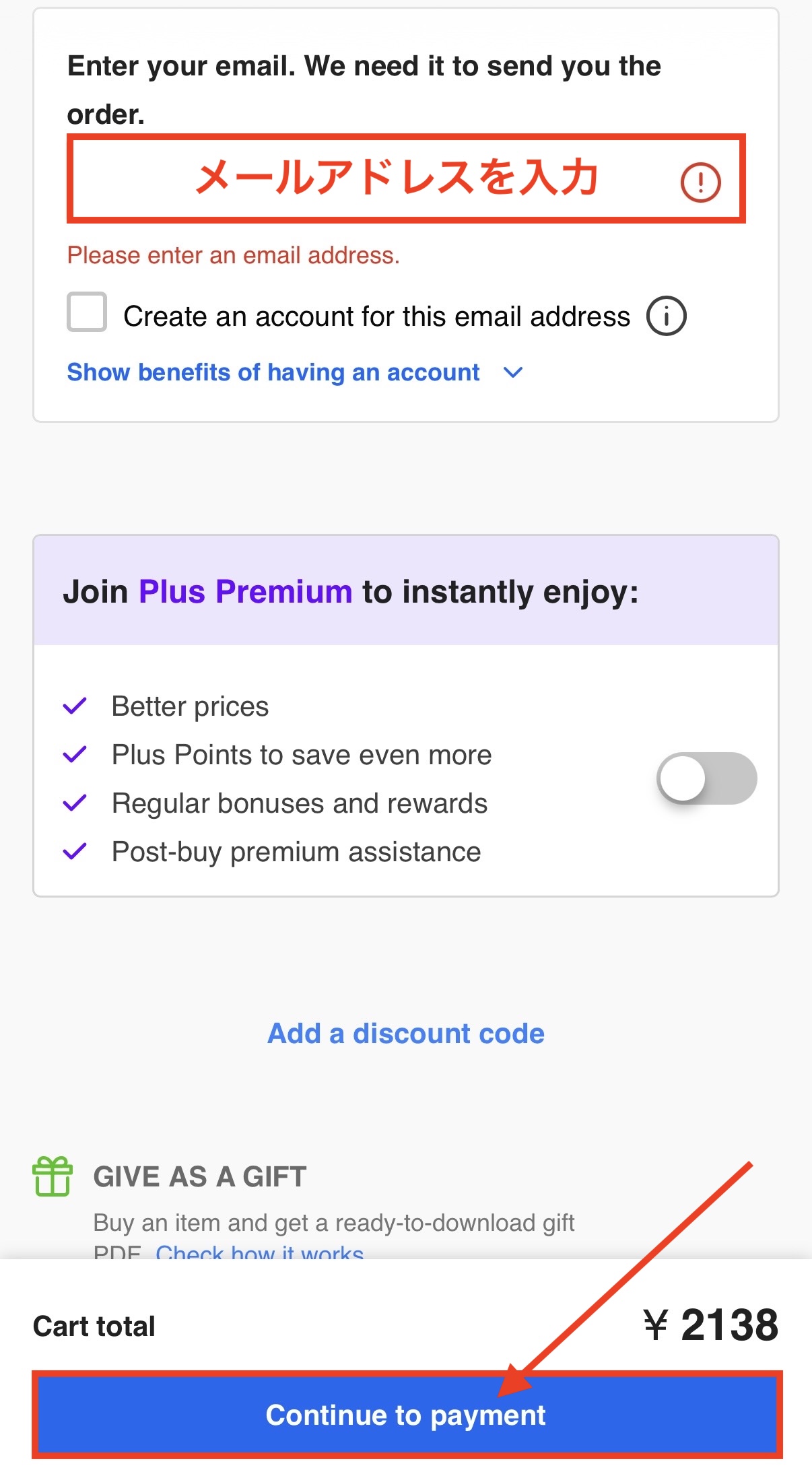
Task: Open the Add a discount code link
Action: click(x=405, y=1034)
